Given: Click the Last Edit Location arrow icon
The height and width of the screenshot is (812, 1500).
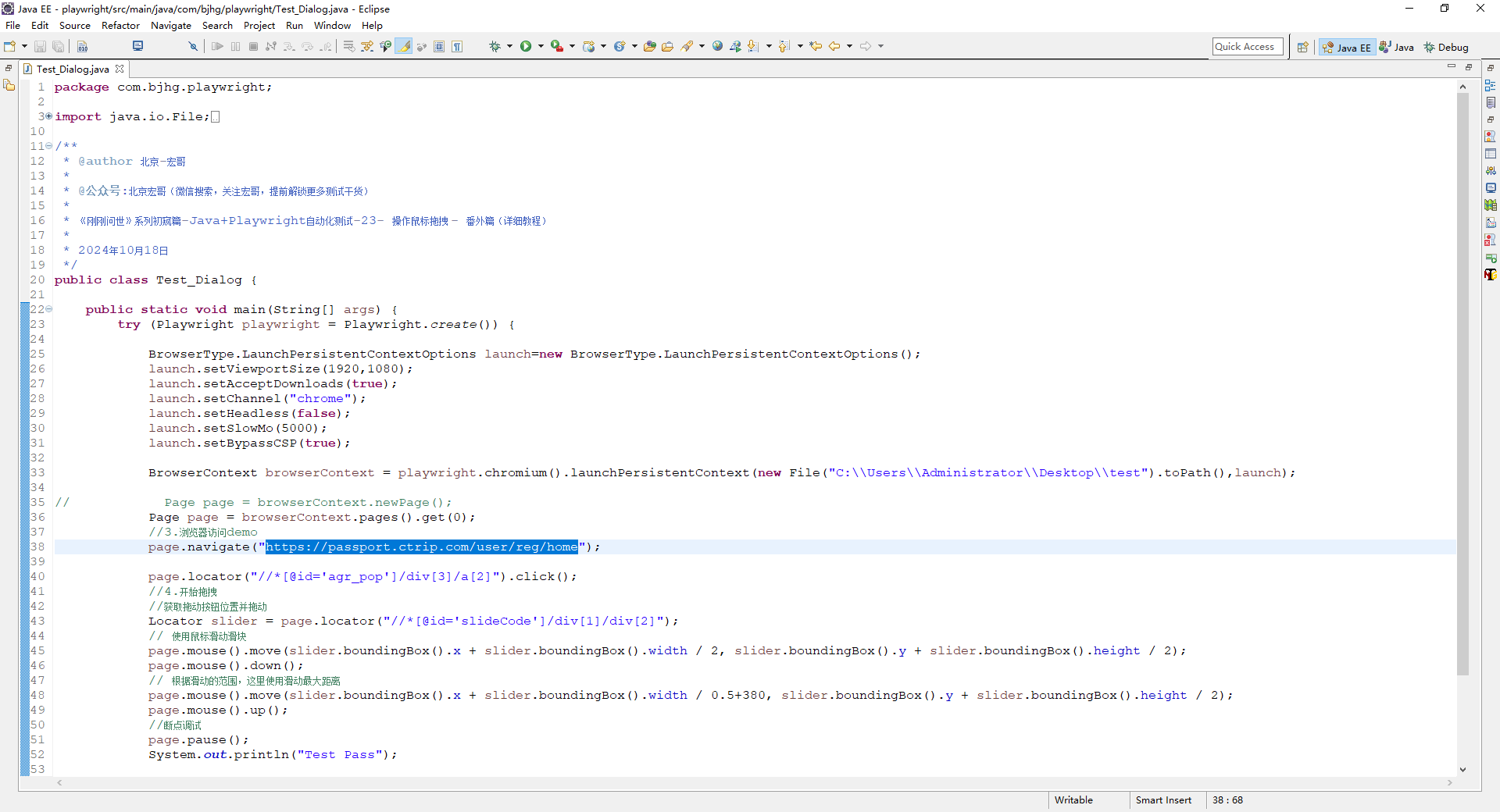Looking at the screenshot, I should [816, 47].
